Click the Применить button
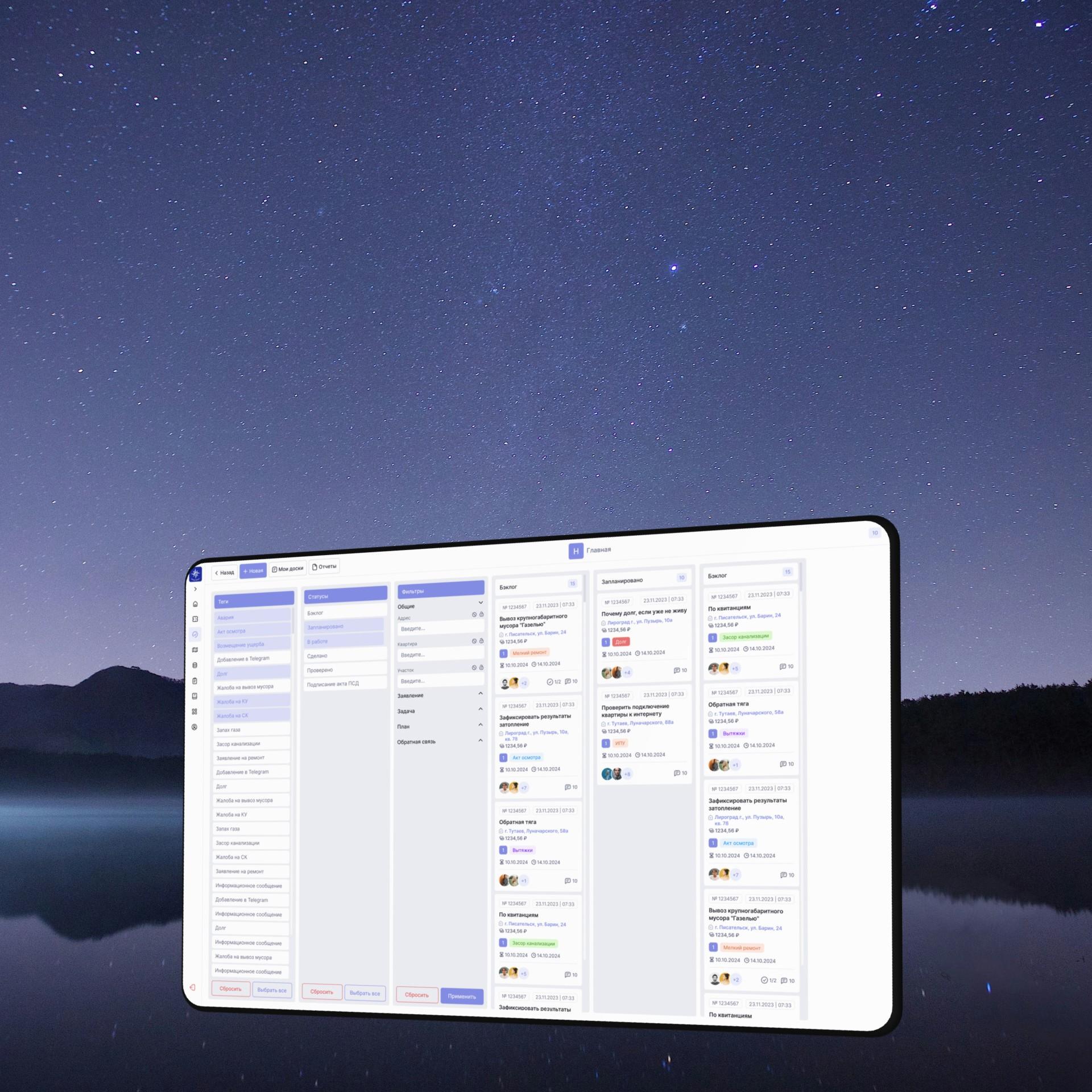 point(462,996)
